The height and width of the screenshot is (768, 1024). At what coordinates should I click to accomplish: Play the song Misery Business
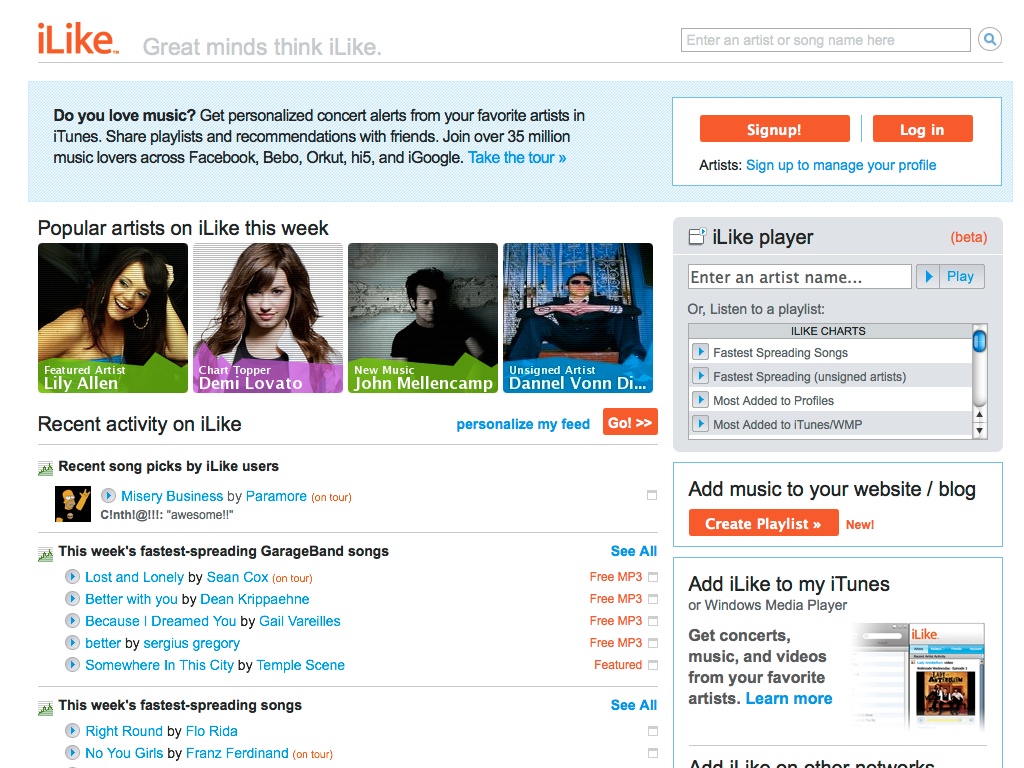(108, 496)
